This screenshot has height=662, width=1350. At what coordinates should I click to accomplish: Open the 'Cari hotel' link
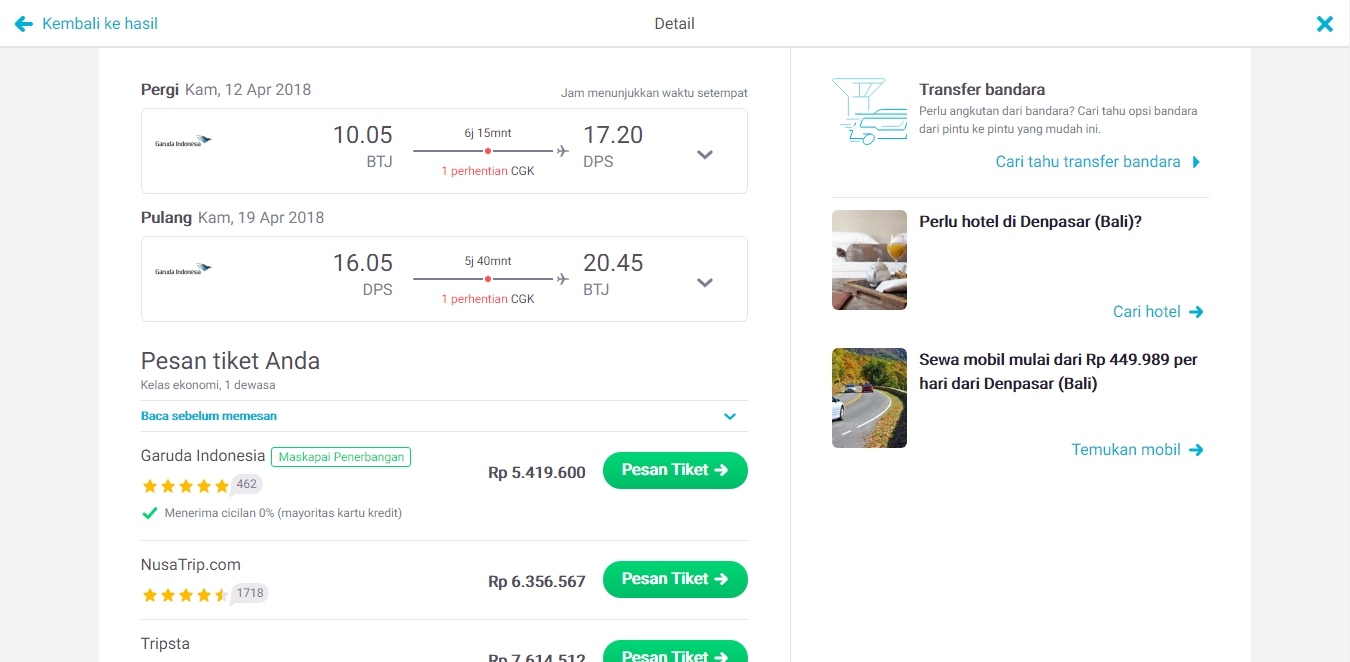click(x=1157, y=312)
